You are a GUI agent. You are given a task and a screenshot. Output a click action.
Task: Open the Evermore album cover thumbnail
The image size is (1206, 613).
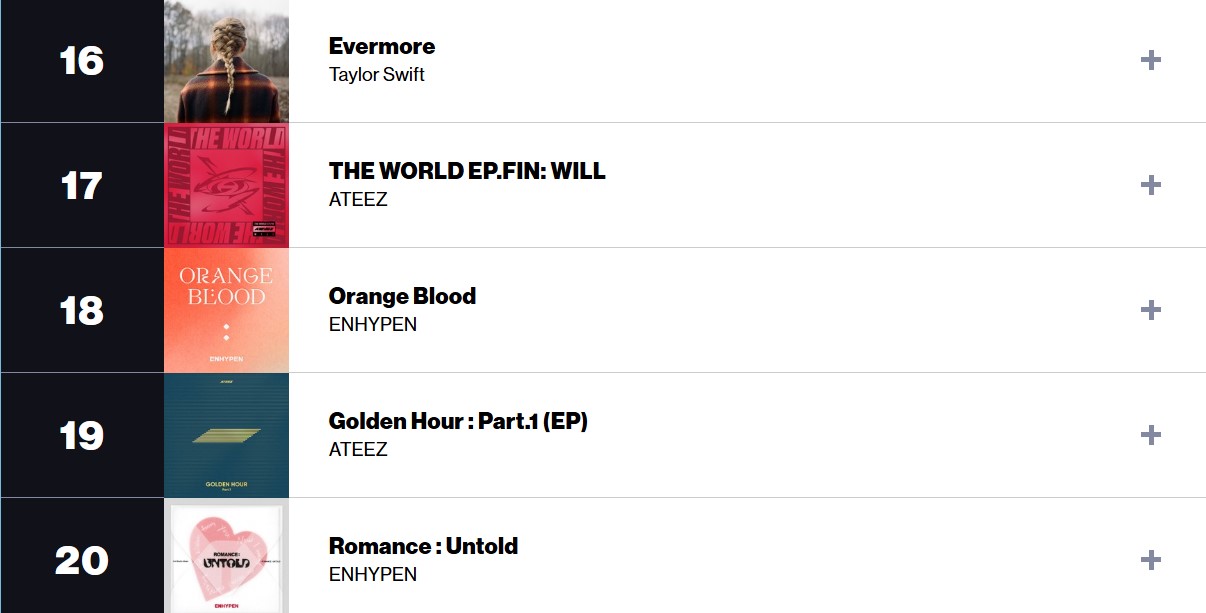coord(226,61)
